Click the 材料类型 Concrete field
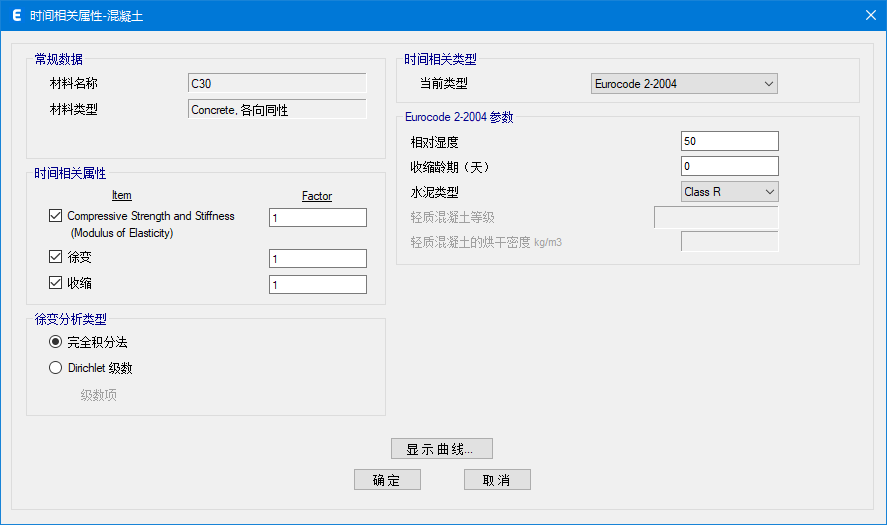Image resolution: width=887 pixels, height=525 pixels. (x=277, y=109)
